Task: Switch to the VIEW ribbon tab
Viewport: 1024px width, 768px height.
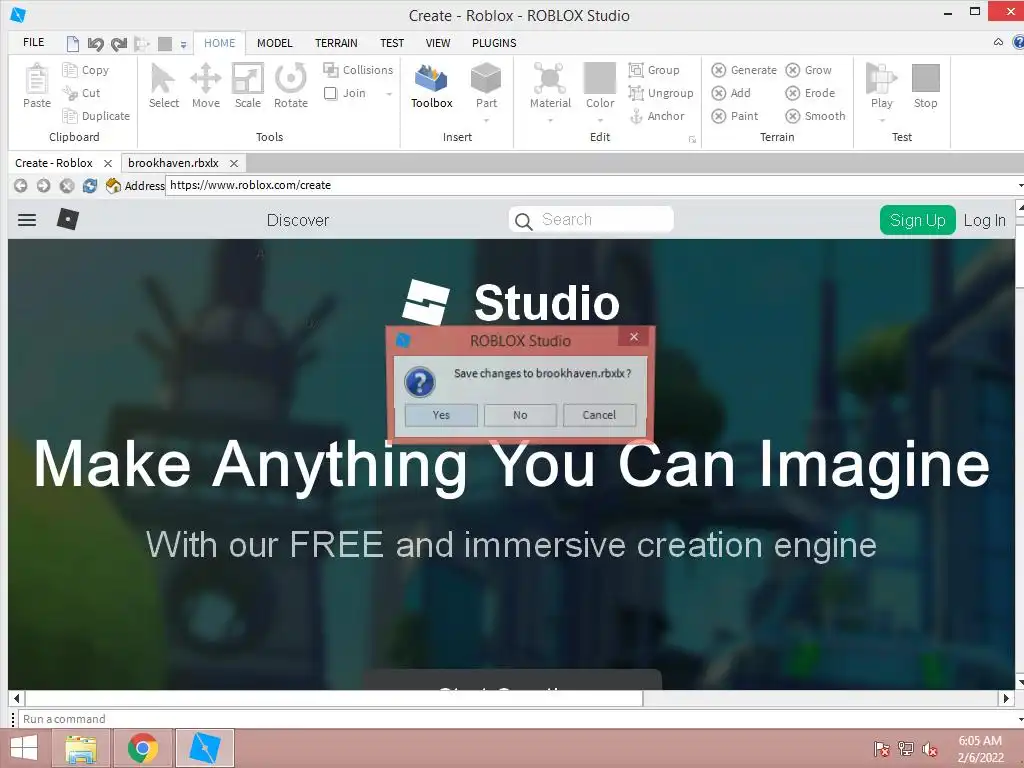Action: [x=438, y=43]
